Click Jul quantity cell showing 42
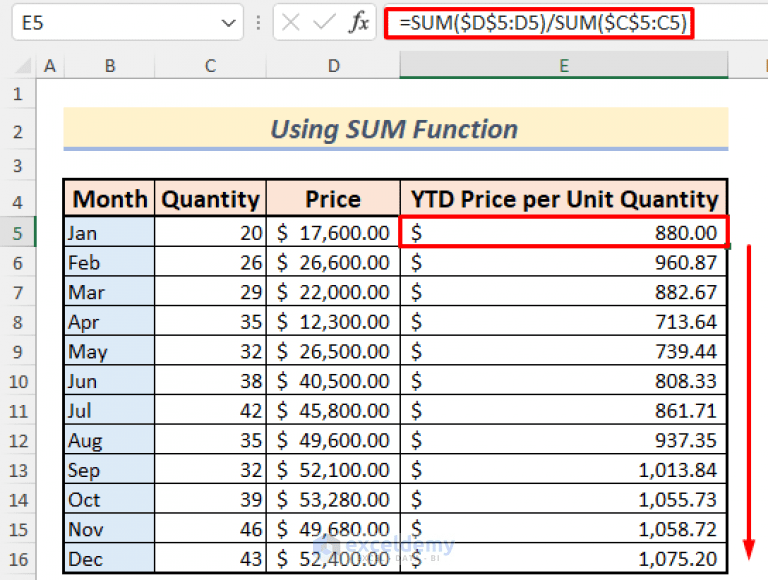The image size is (768, 580). point(211,411)
